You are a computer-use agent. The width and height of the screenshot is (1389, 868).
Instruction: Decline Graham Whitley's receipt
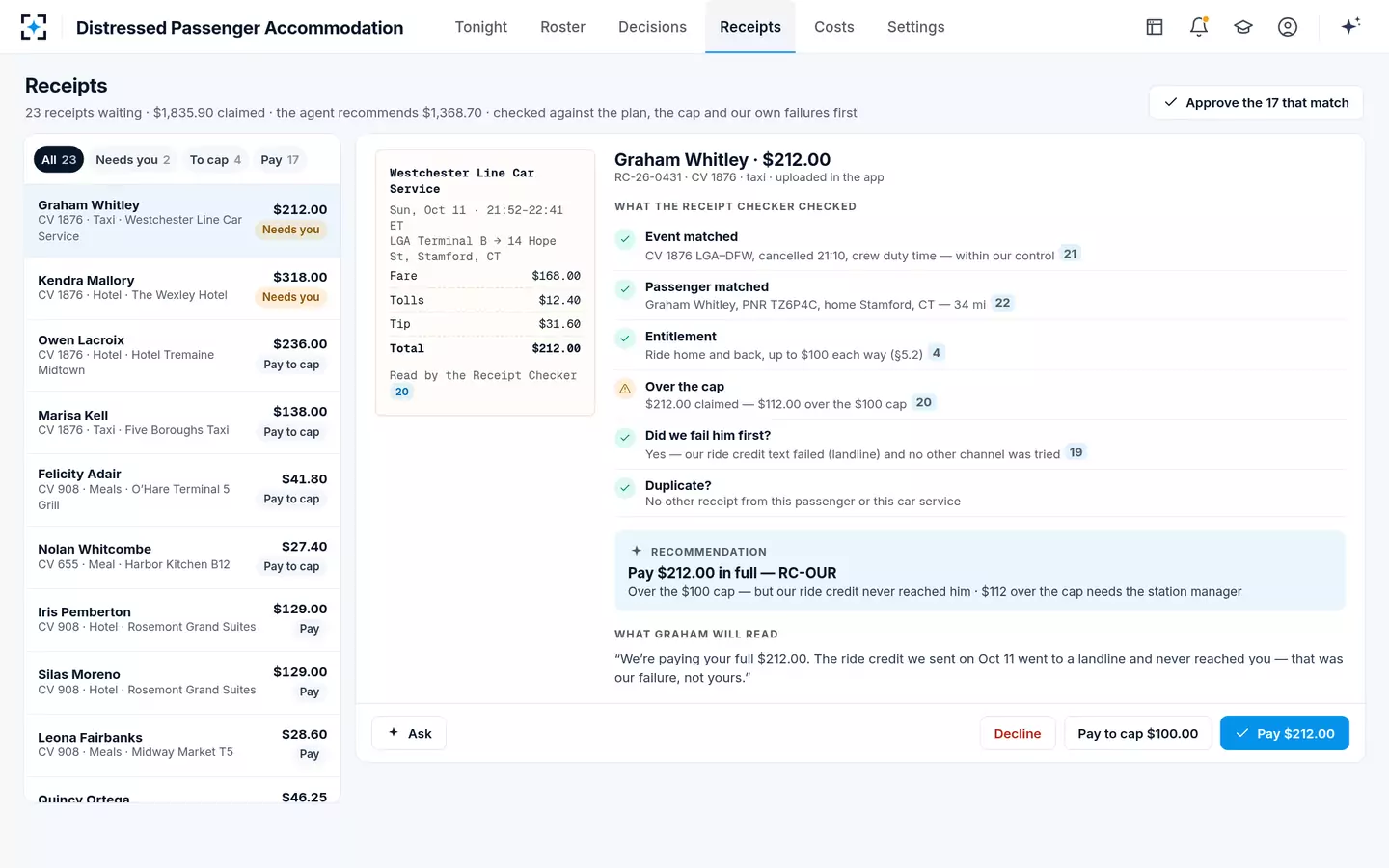coord(1018,734)
